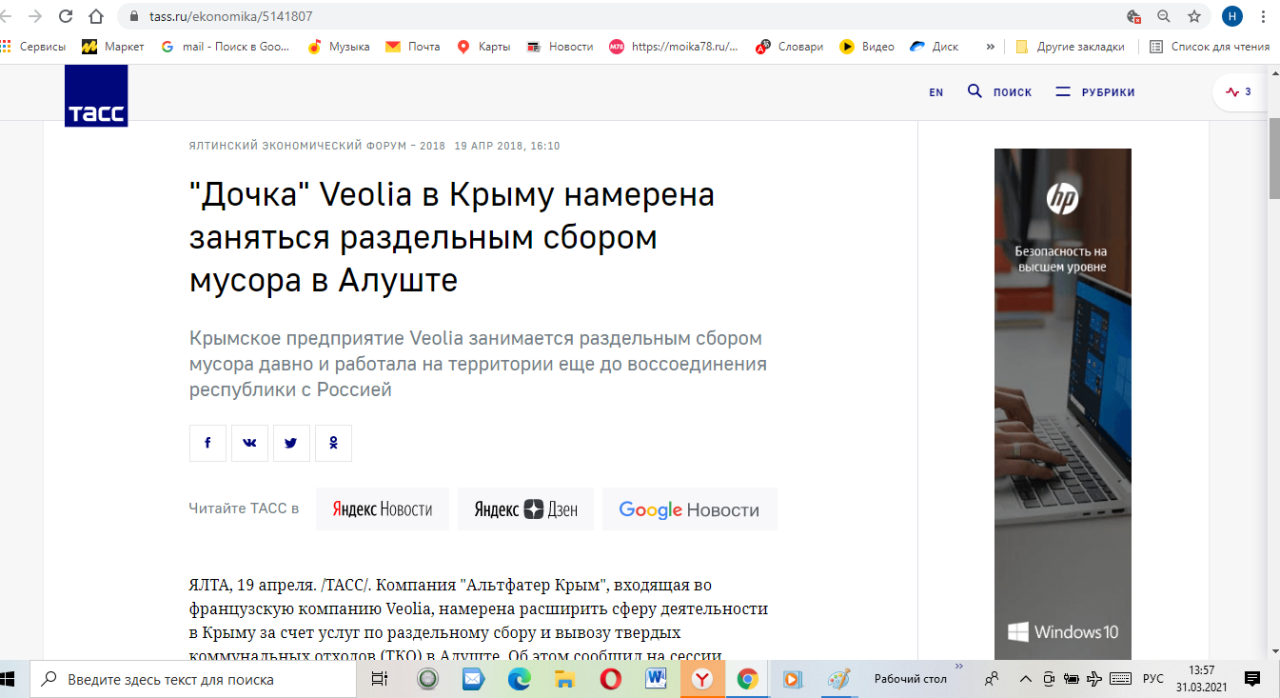Open Новости bookmark
Viewport: 1280px width, 698px height.
click(560, 46)
